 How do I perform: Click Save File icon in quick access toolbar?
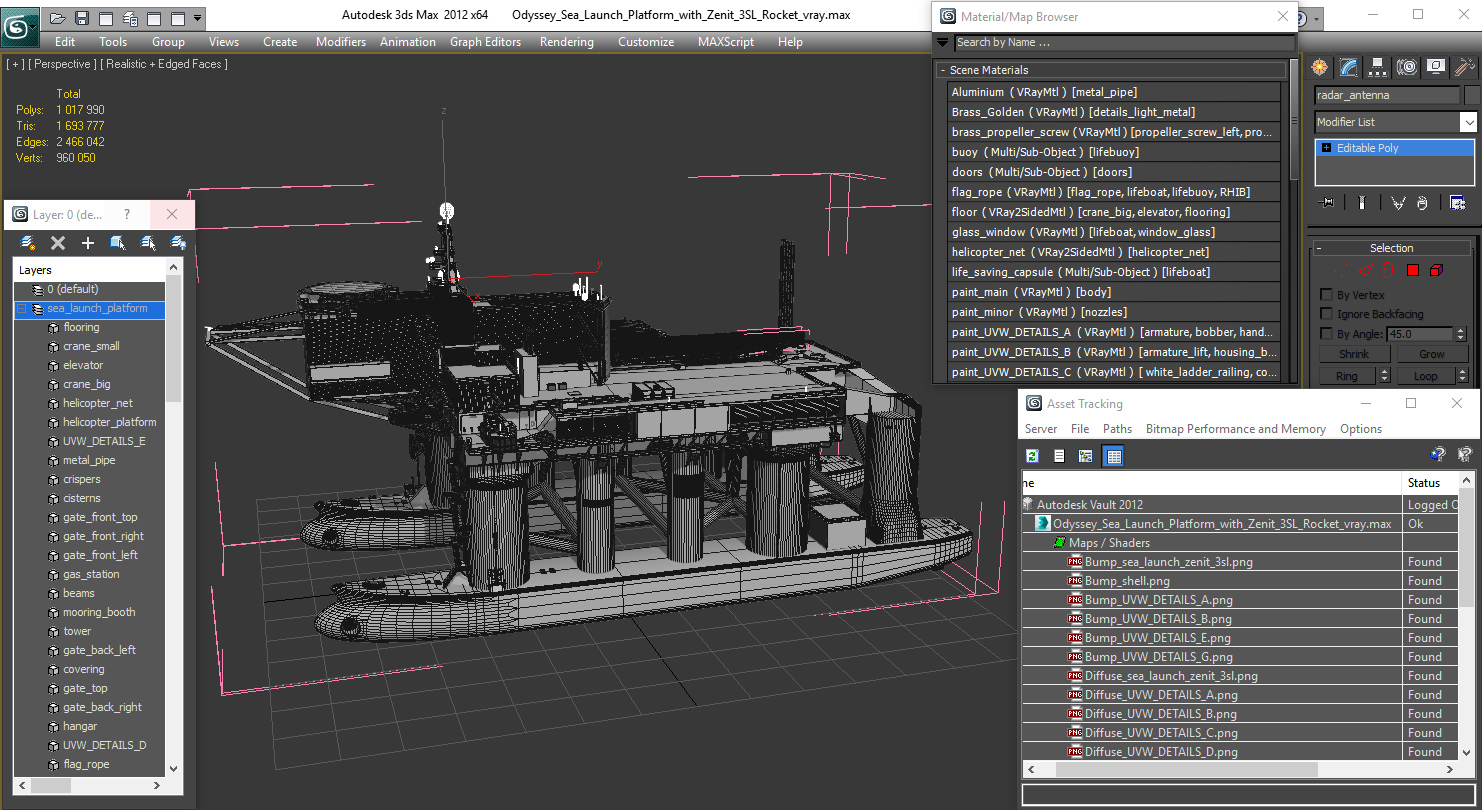(82, 18)
